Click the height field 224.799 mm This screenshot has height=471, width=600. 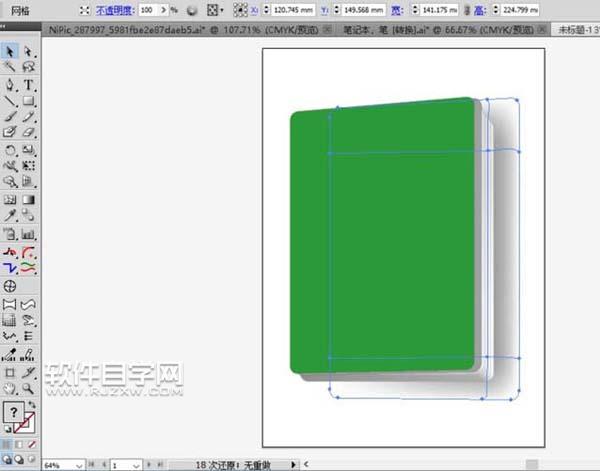pos(520,10)
